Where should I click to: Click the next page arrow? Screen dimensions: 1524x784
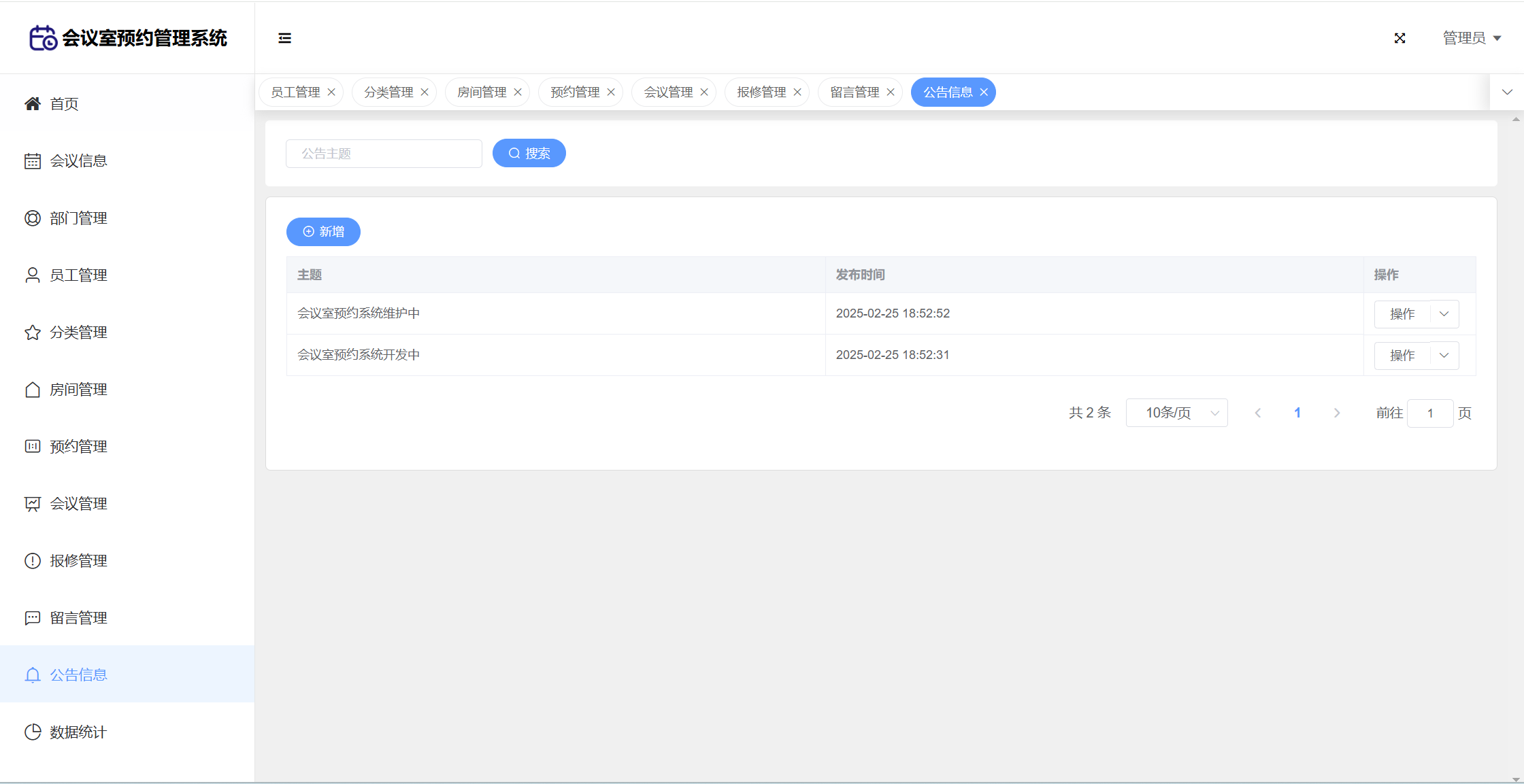(1337, 413)
